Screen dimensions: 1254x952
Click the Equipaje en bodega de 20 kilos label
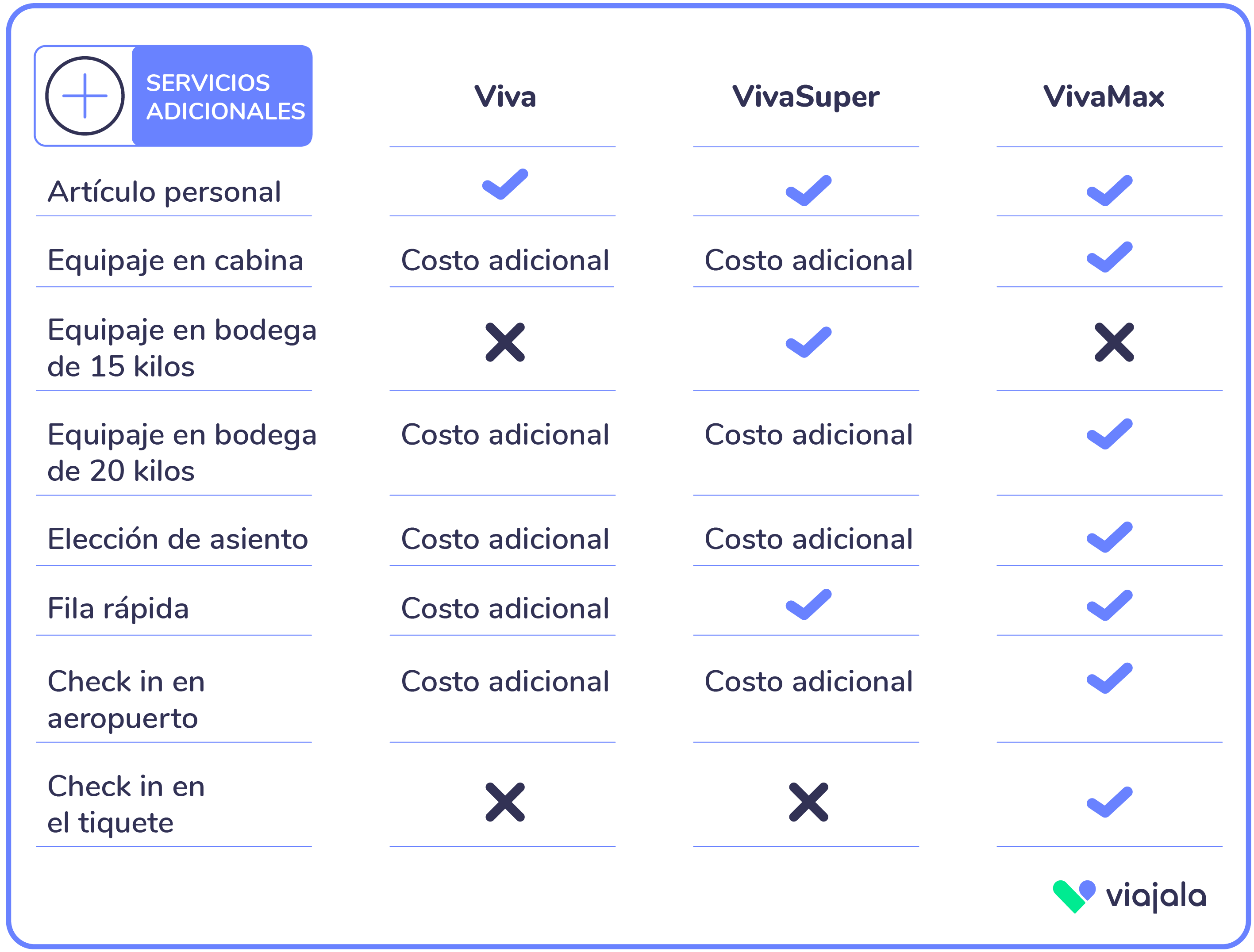tap(182, 453)
